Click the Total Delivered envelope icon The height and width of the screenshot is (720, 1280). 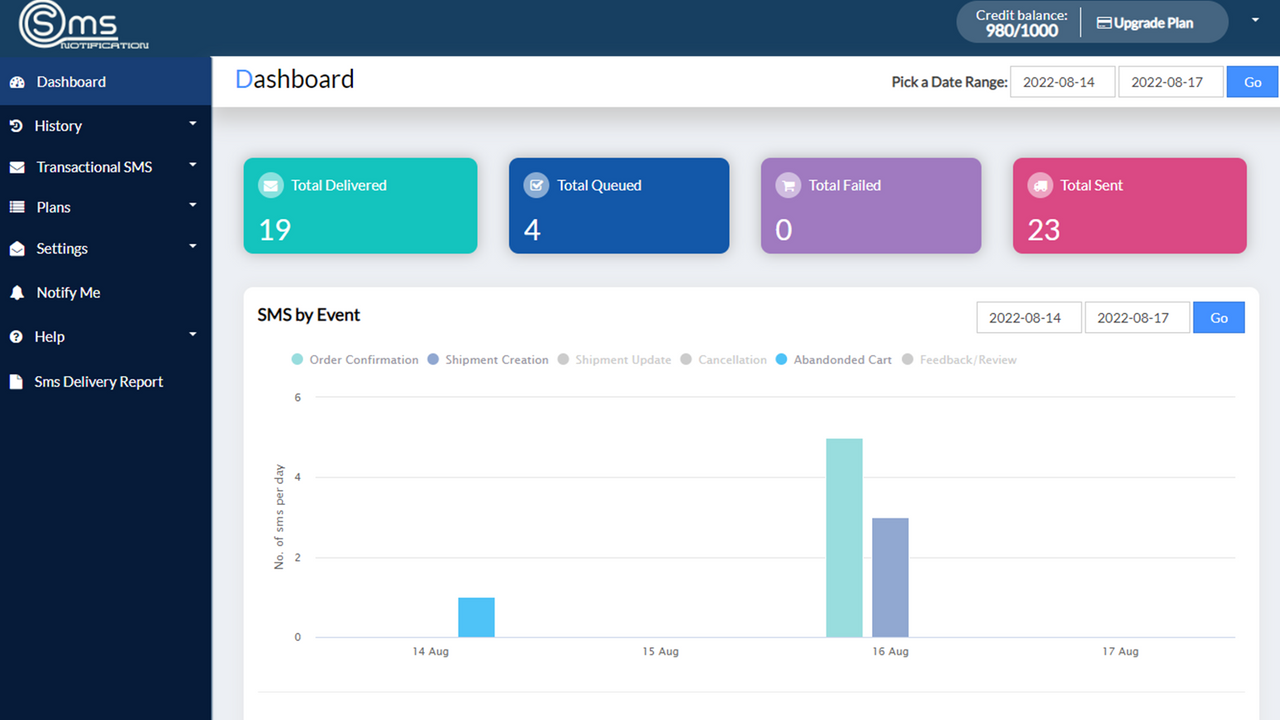coord(271,185)
